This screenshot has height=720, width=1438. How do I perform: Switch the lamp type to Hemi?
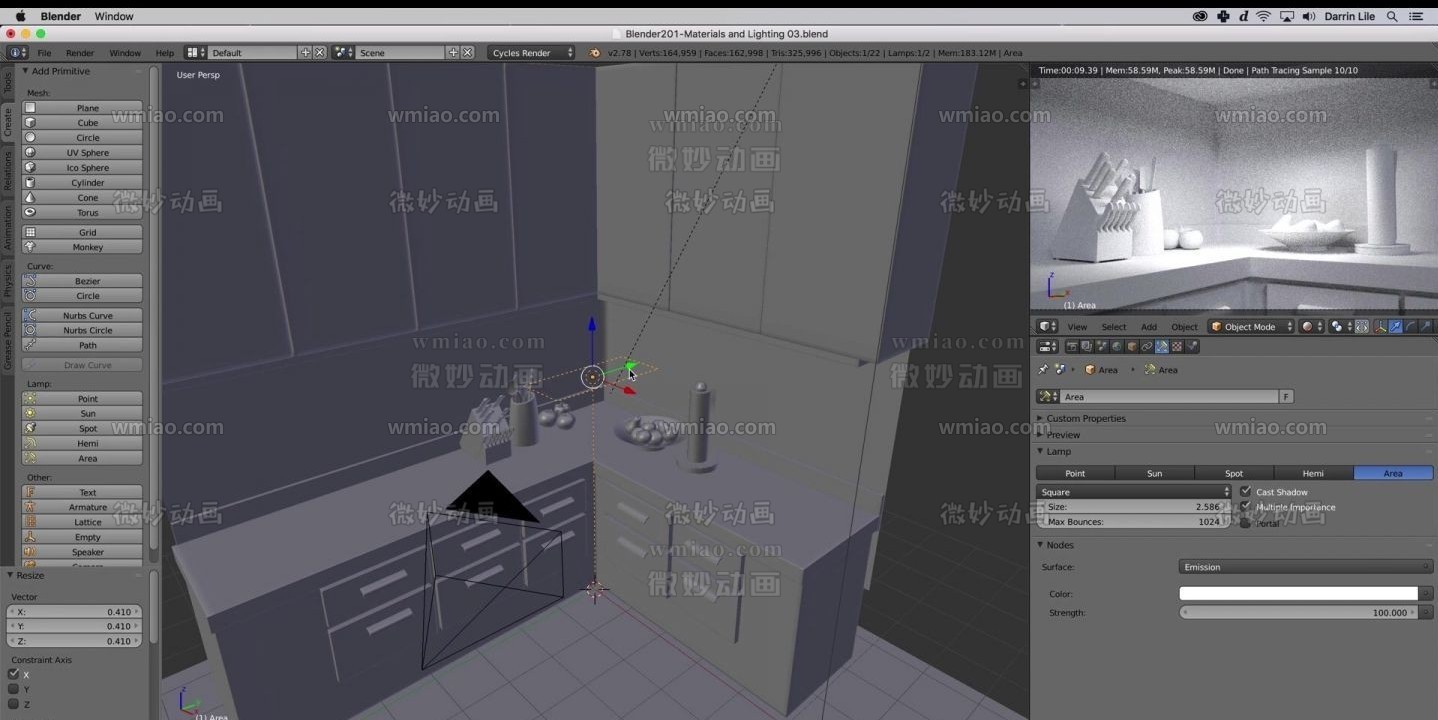point(1313,473)
